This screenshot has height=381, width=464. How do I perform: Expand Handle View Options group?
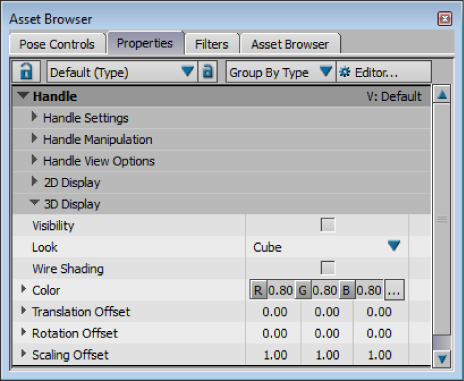(x=34, y=160)
